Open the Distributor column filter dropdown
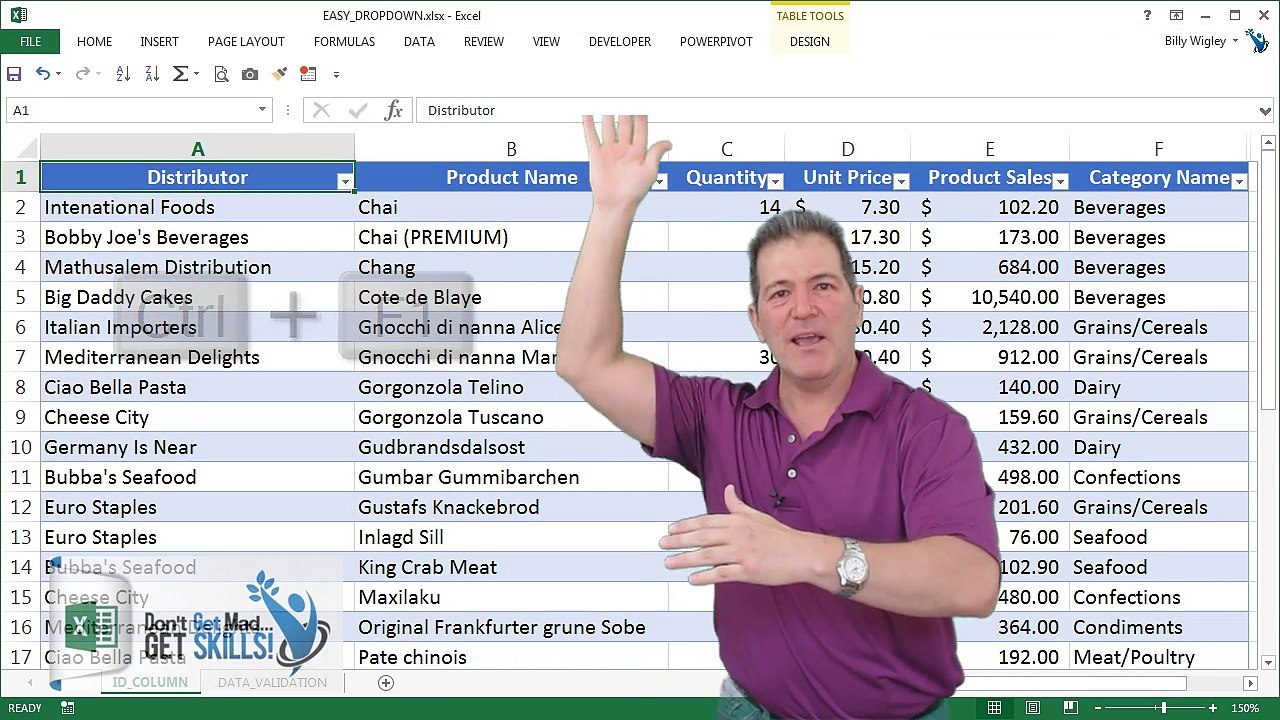Viewport: 1280px width, 720px height. (345, 181)
